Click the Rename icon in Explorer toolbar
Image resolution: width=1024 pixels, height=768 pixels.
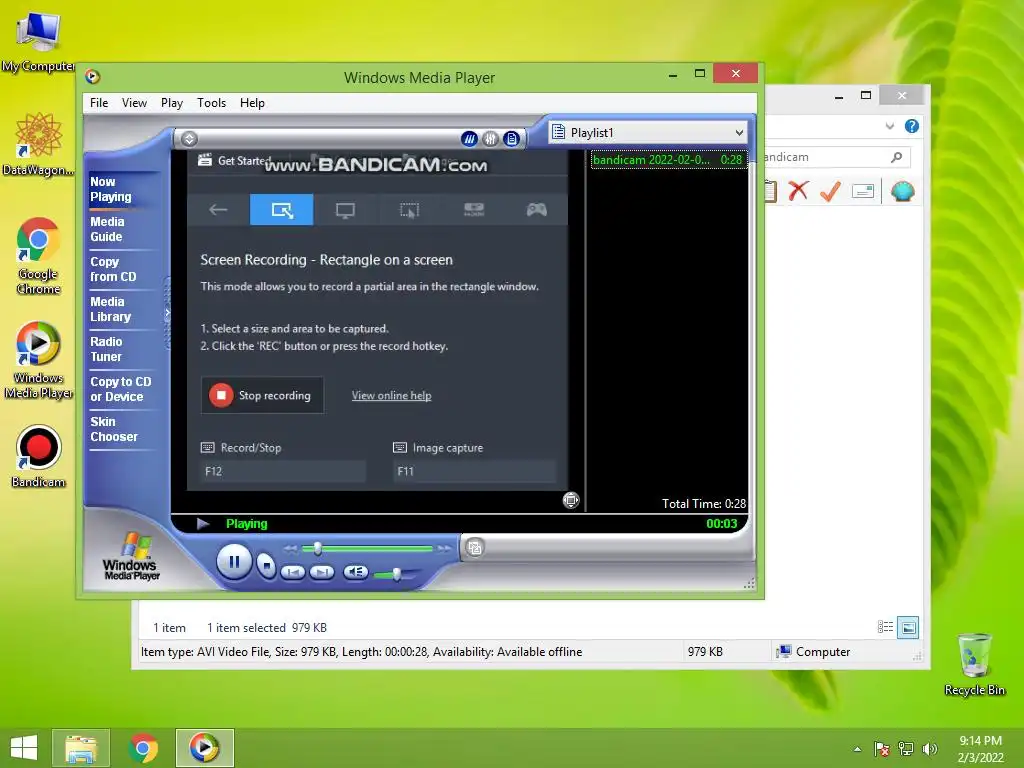click(x=863, y=191)
